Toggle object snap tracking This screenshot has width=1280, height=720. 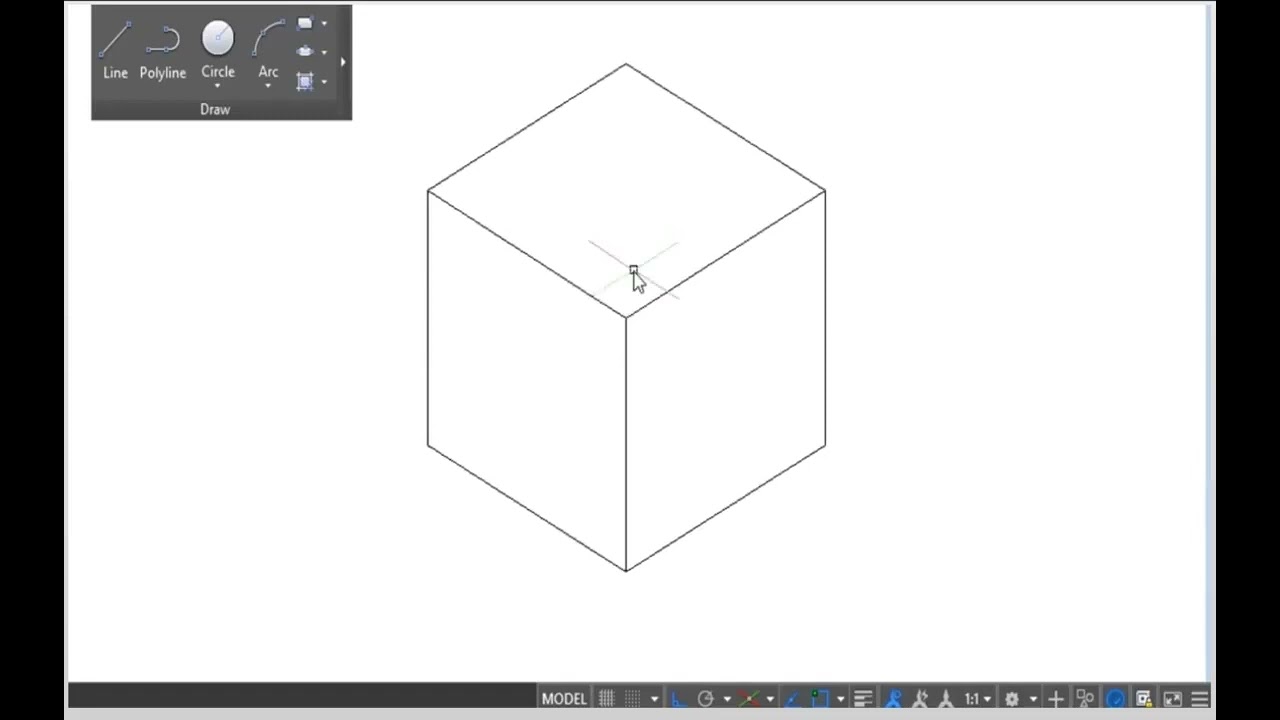[x=794, y=699]
